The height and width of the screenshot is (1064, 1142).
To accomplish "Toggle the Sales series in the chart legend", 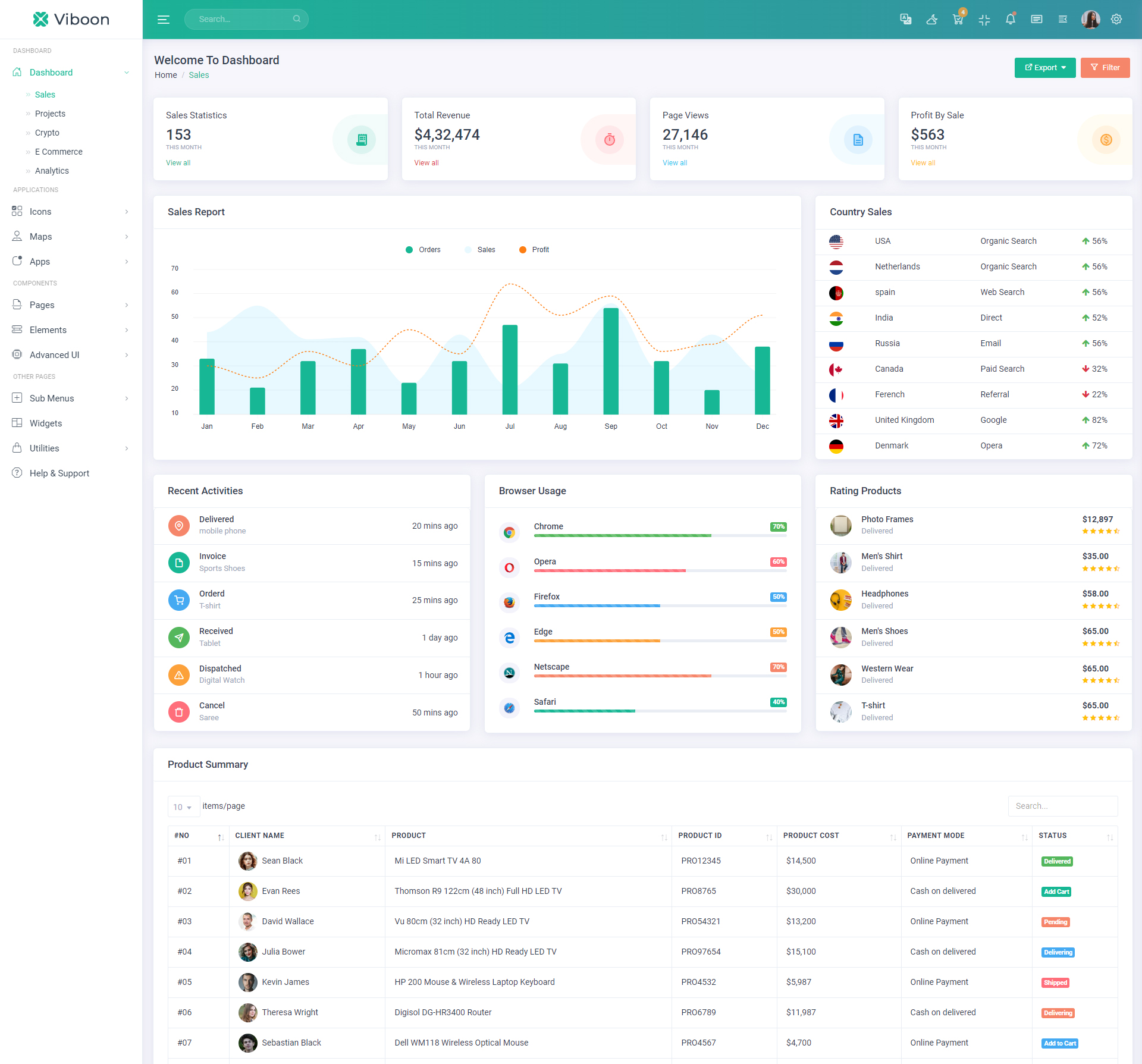I will point(480,250).
